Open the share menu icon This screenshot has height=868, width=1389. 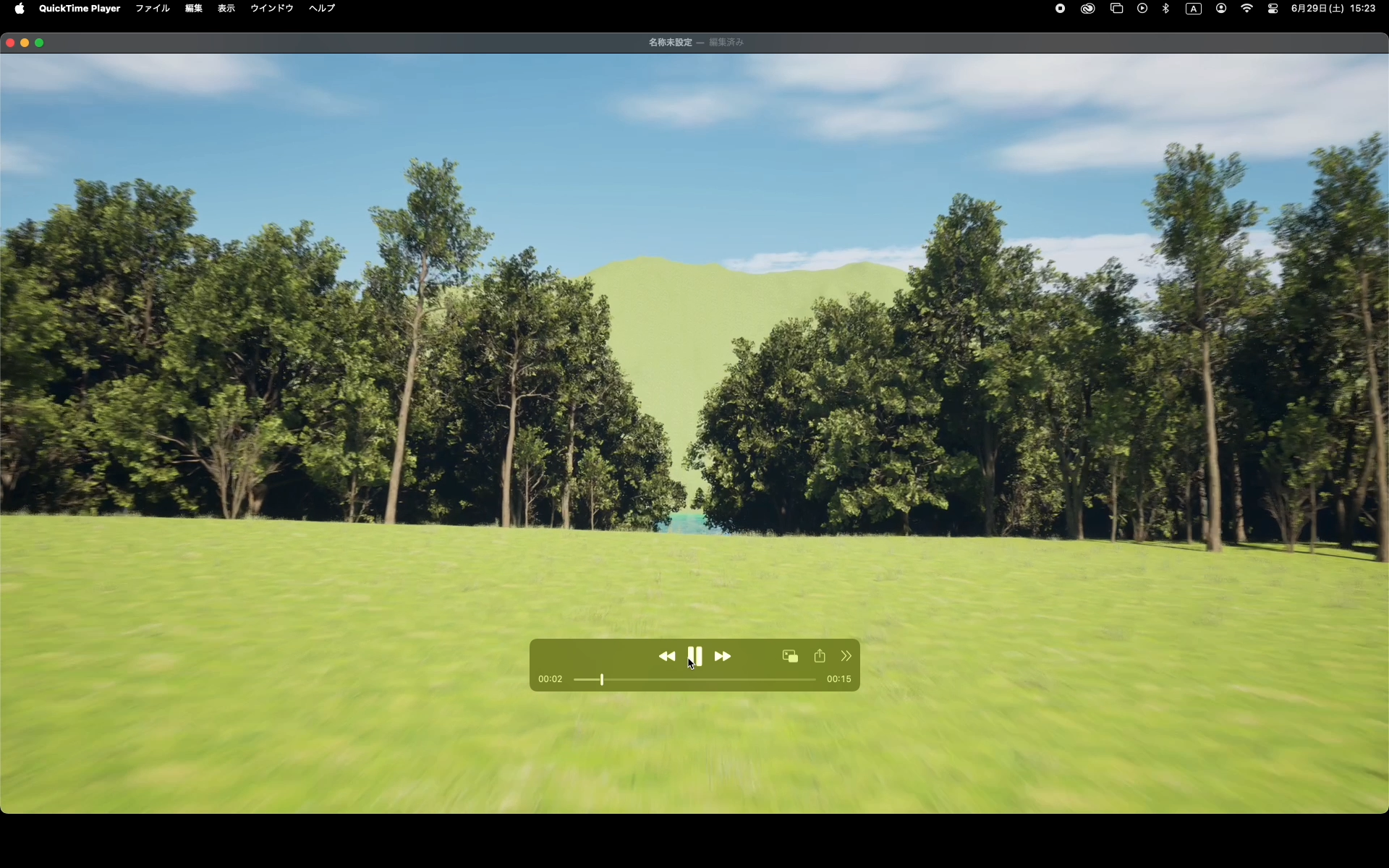tap(820, 655)
